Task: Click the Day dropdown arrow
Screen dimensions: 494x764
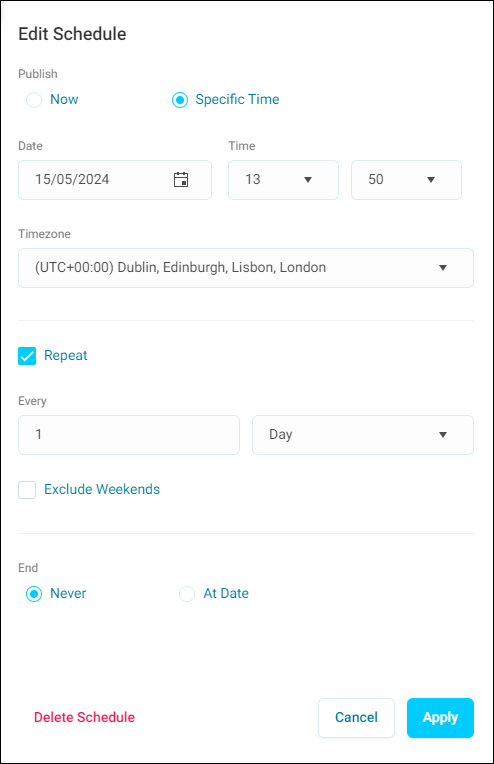Action: point(443,435)
